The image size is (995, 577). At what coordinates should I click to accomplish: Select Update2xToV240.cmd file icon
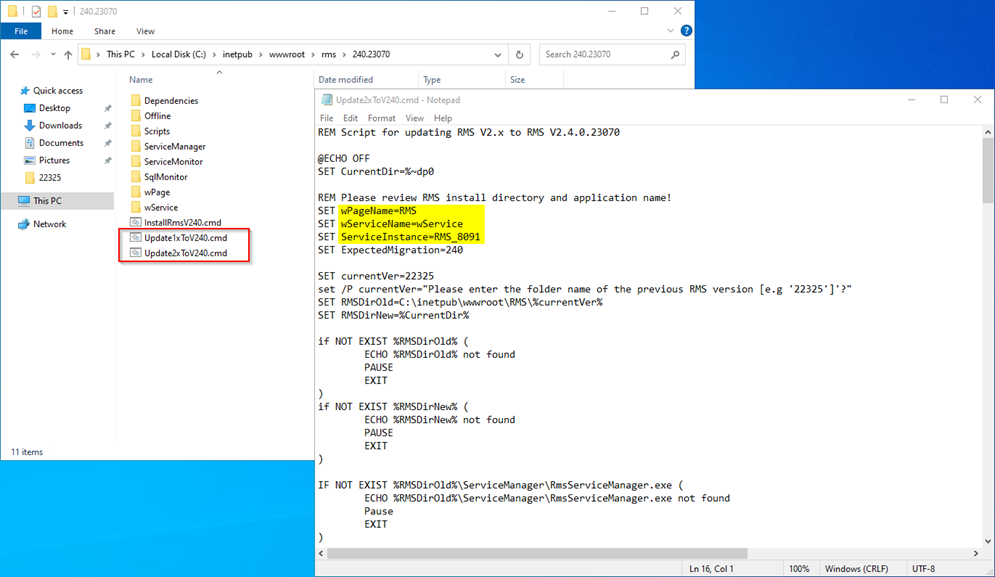pyautogui.click(x=135, y=253)
